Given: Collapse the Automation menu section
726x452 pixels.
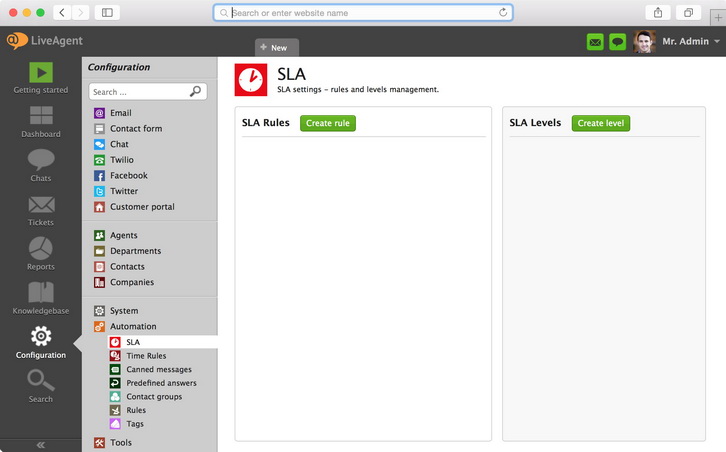Looking at the screenshot, I should coord(133,326).
